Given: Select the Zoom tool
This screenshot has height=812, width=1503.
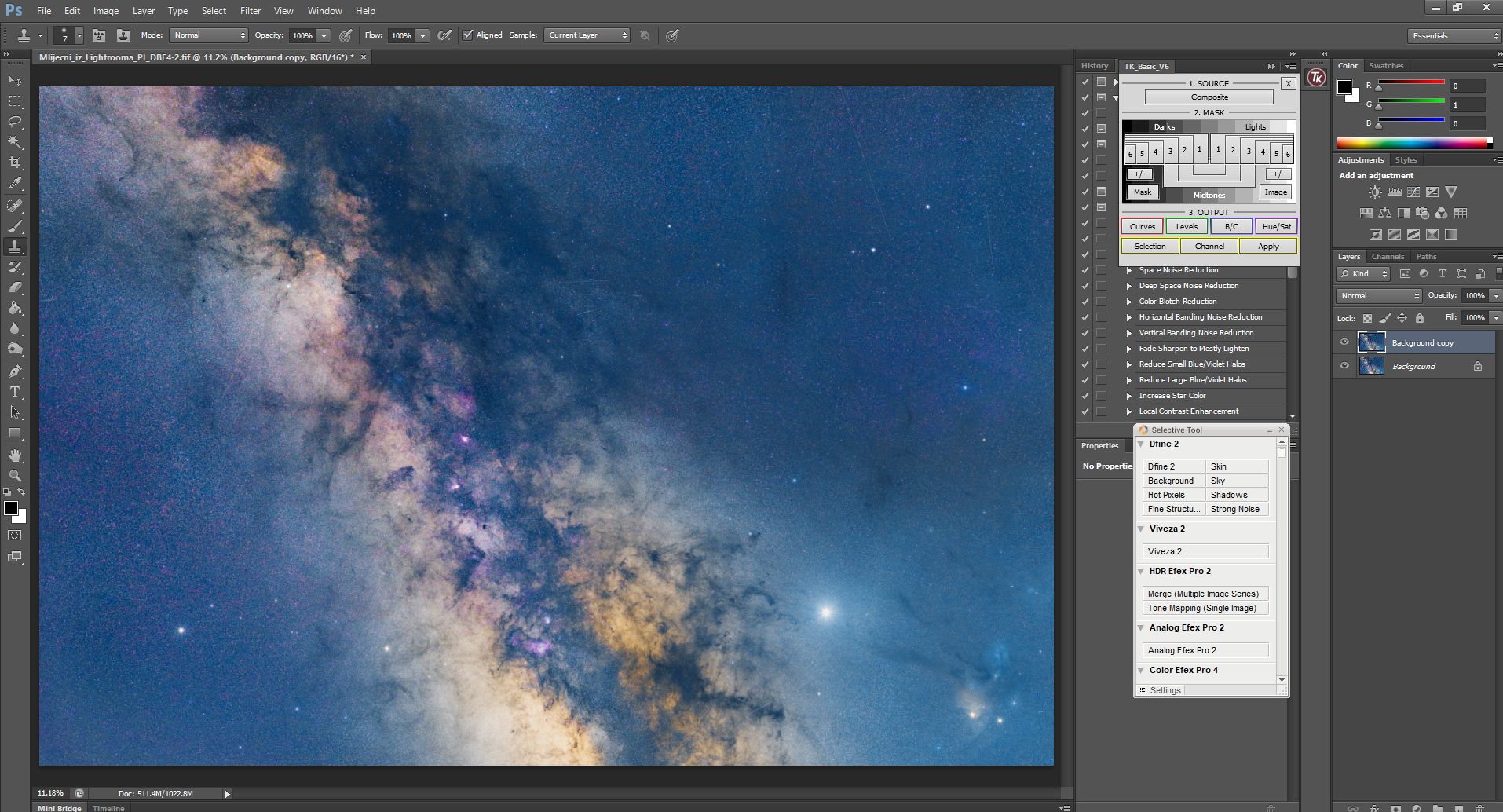Looking at the screenshot, I should pyautogui.click(x=15, y=476).
